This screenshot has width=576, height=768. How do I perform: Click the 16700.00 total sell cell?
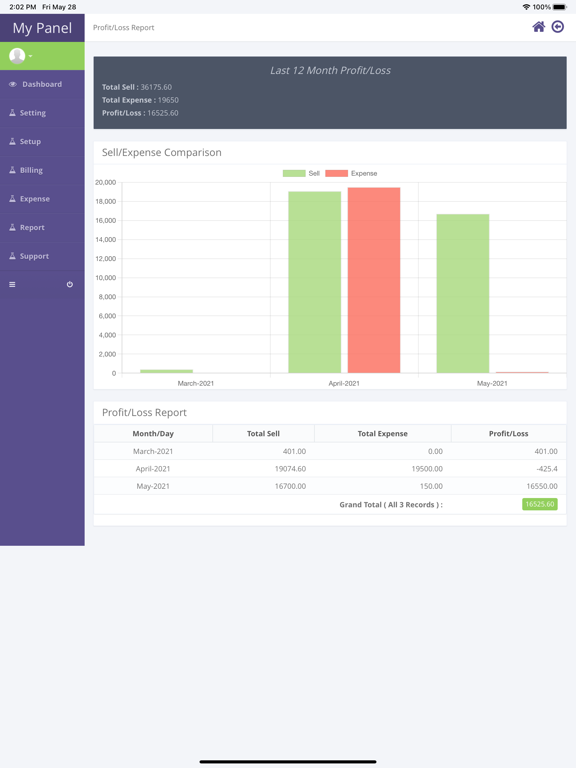pyautogui.click(x=290, y=486)
